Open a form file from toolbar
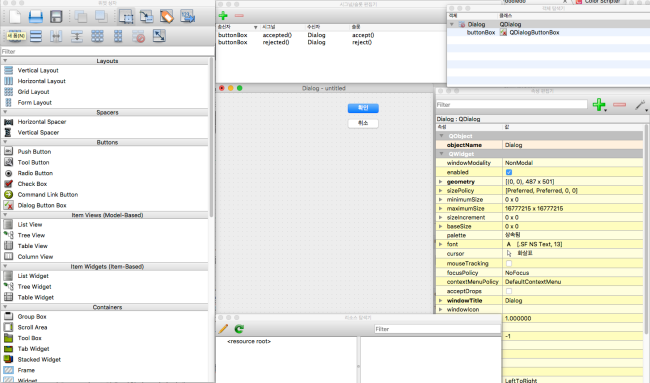650x383 pixels. 36,17
